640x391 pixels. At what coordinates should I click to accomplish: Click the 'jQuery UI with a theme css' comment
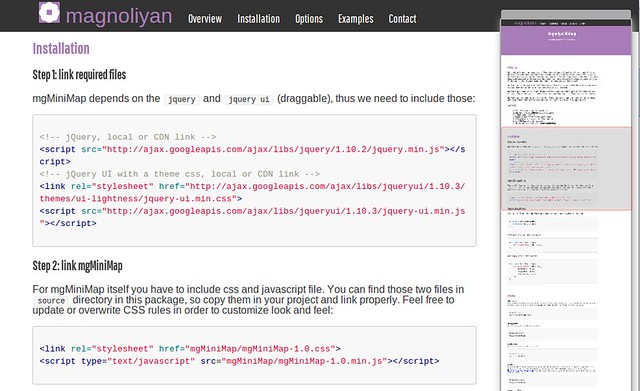point(180,174)
